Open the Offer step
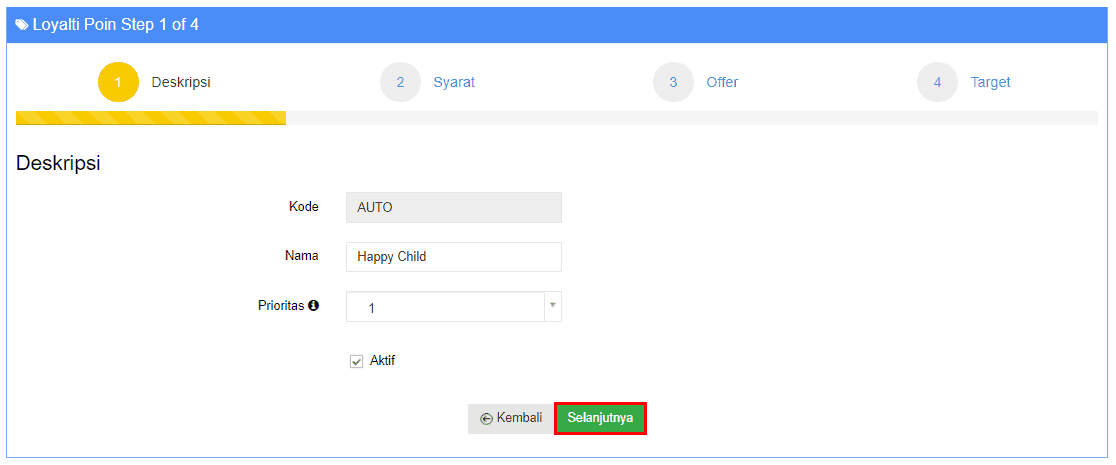Screen dimensions: 1116x465 722,82
